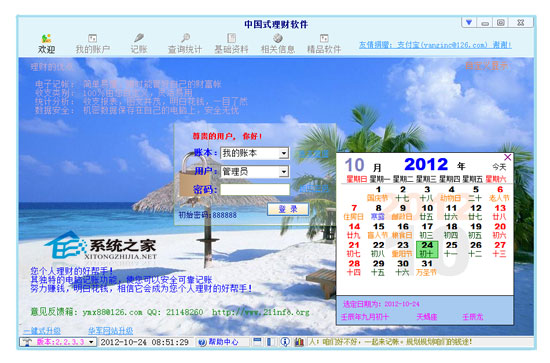This screenshot has width=550, height=363.
Task: Close the calendar popup with purple X
Action: (507, 157)
